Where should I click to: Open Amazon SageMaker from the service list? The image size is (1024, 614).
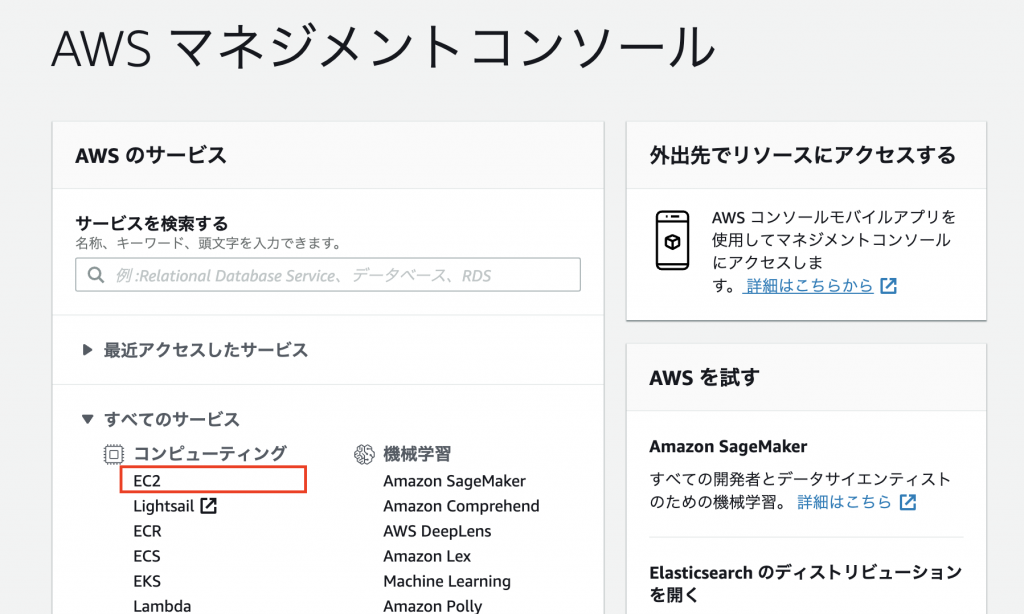point(454,480)
